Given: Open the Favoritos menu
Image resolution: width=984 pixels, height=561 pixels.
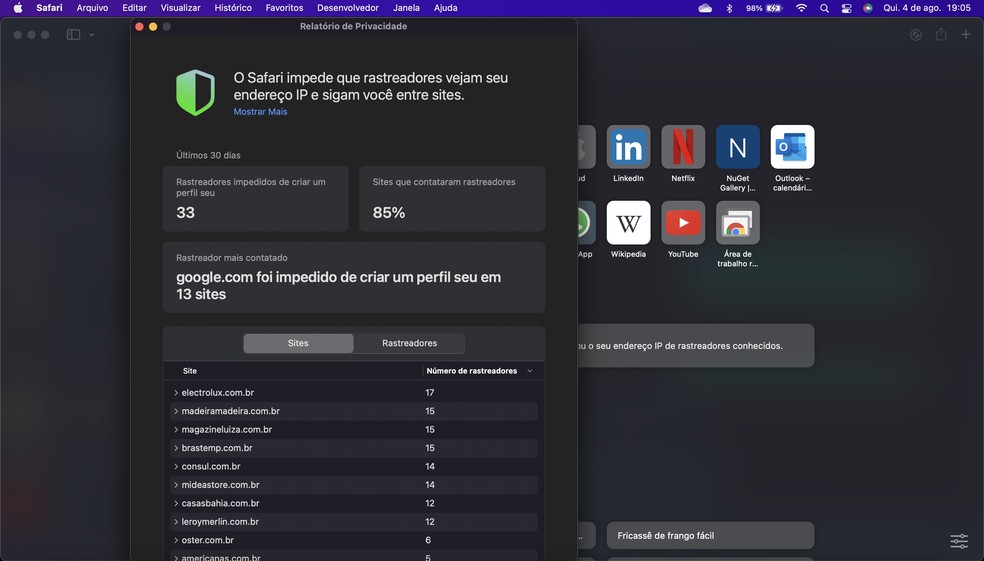Looking at the screenshot, I should (x=284, y=8).
